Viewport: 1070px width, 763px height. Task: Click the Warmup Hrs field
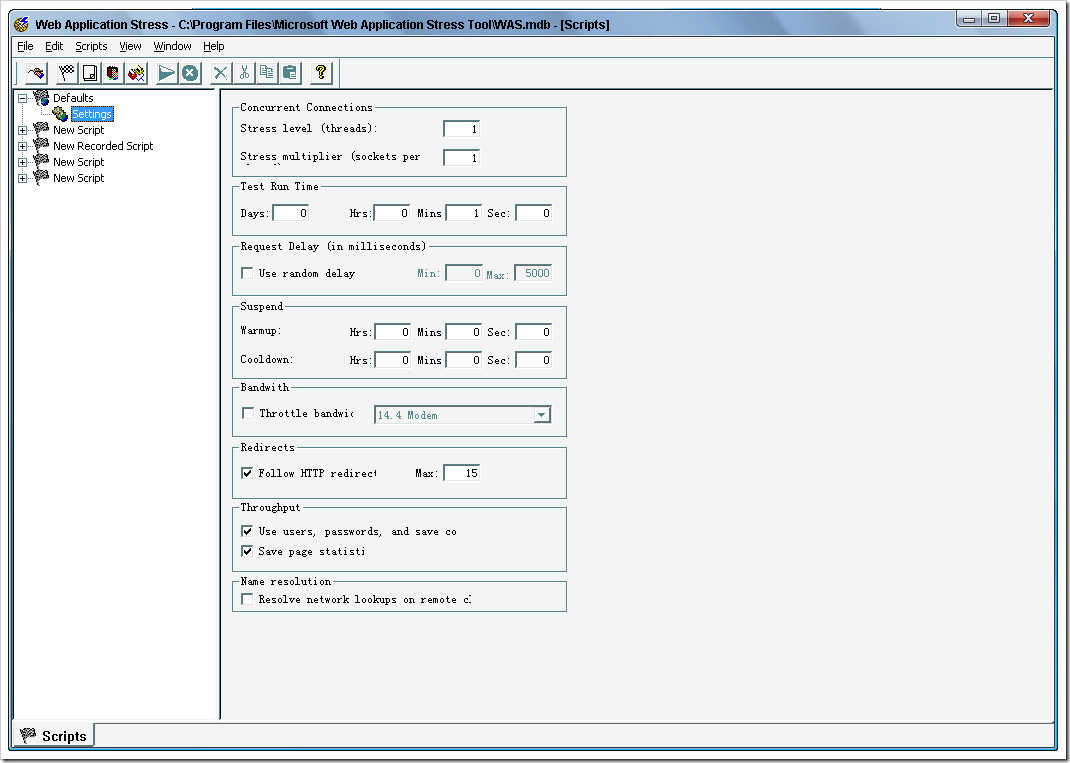coord(392,332)
